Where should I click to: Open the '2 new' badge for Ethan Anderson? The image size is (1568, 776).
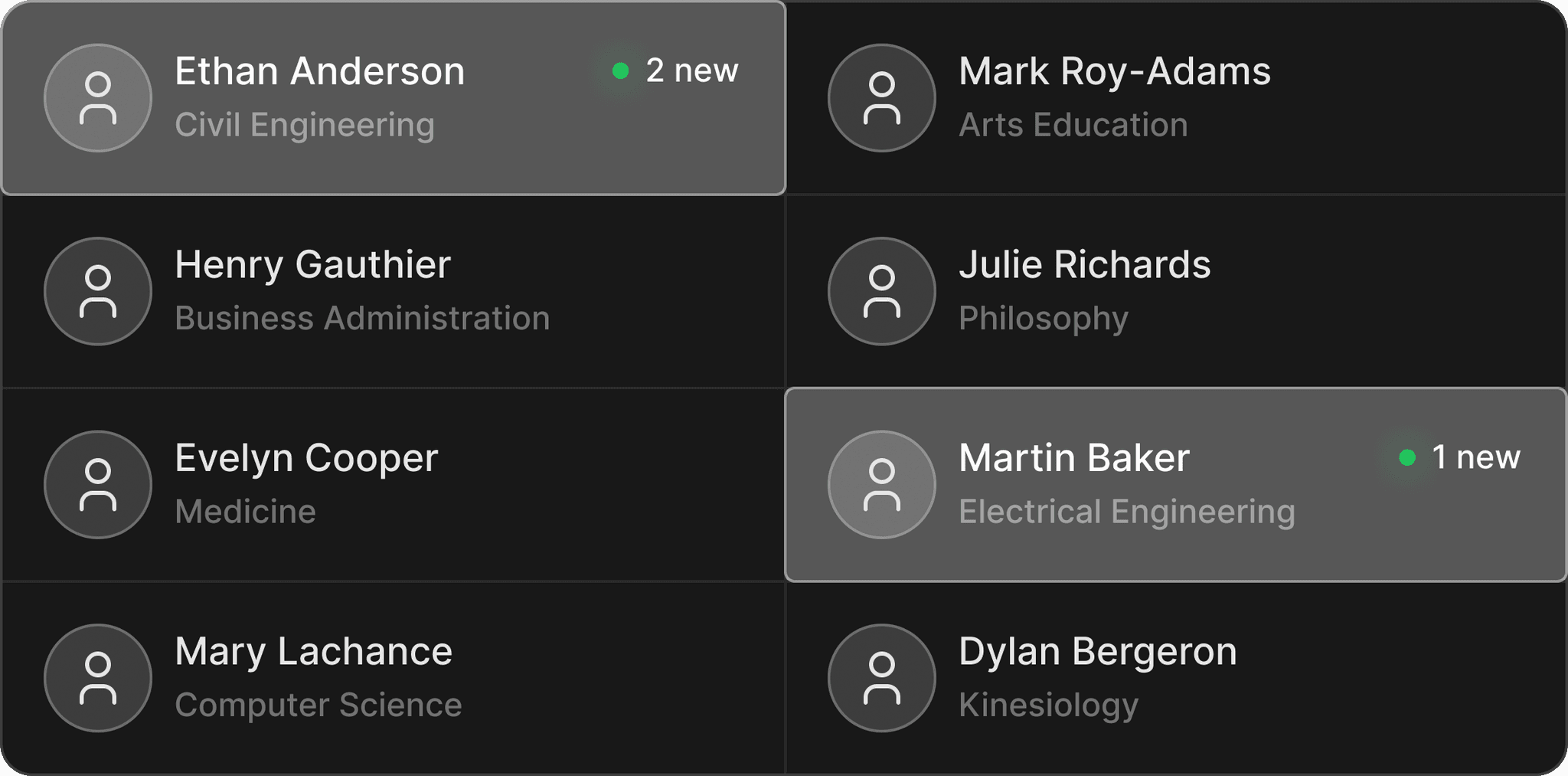[x=675, y=71]
